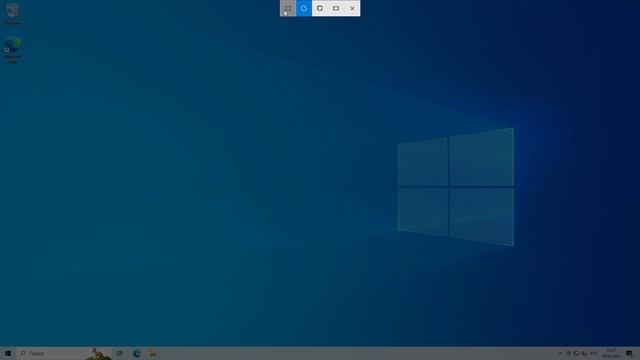The image size is (640, 360).
Task: Open the Recycle Bin desktop icon
Action: (13, 13)
